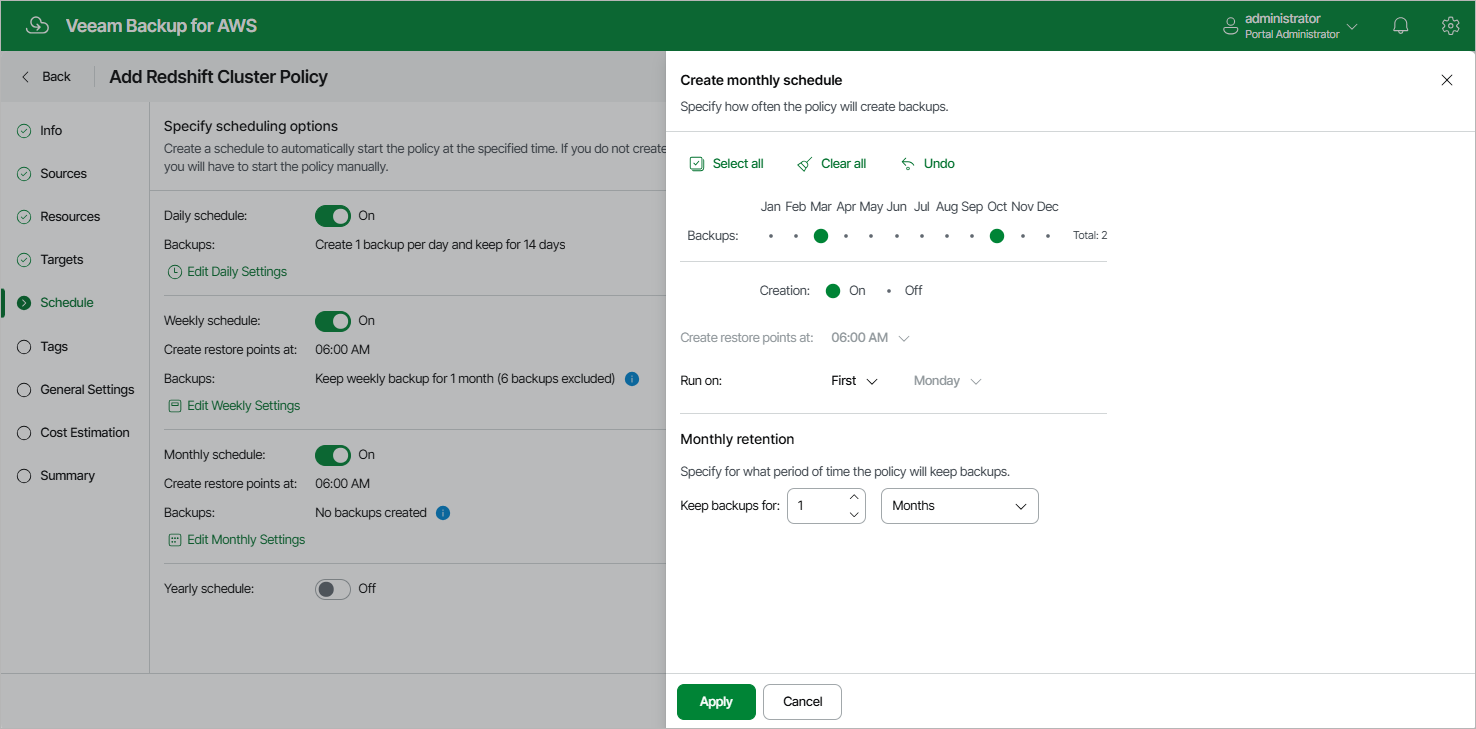Enable backup for Nov
1476x729 pixels.
point(1023,236)
